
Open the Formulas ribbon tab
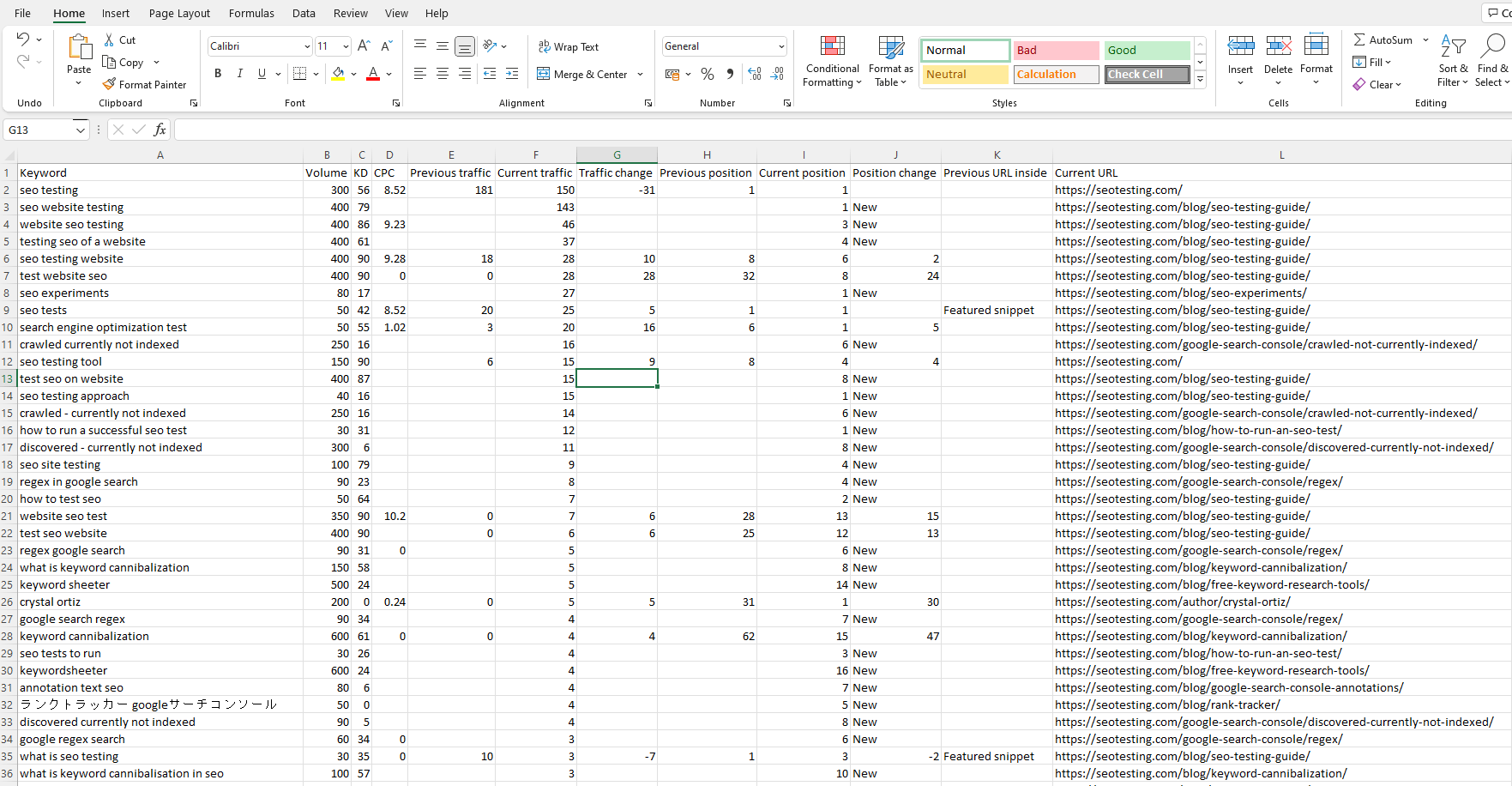[x=251, y=13]
